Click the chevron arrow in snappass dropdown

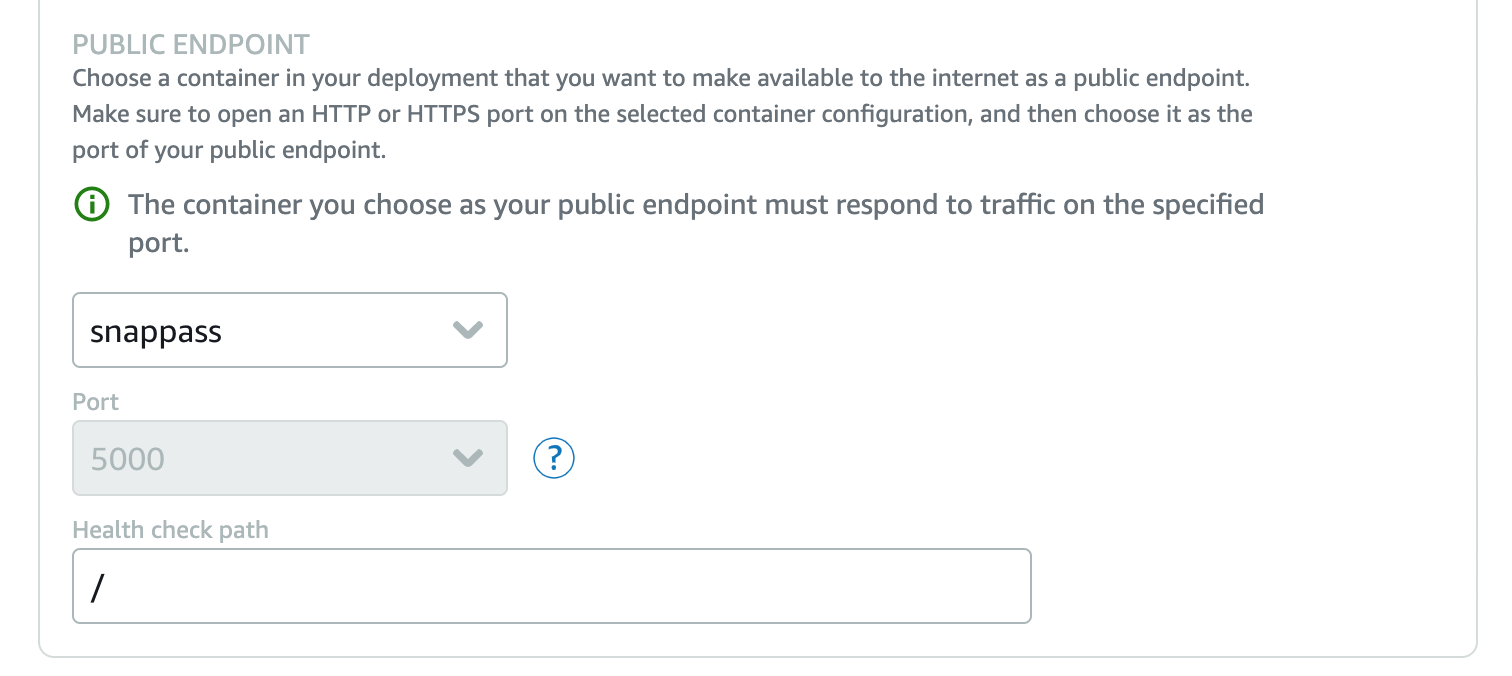click(x=468, y=330)
